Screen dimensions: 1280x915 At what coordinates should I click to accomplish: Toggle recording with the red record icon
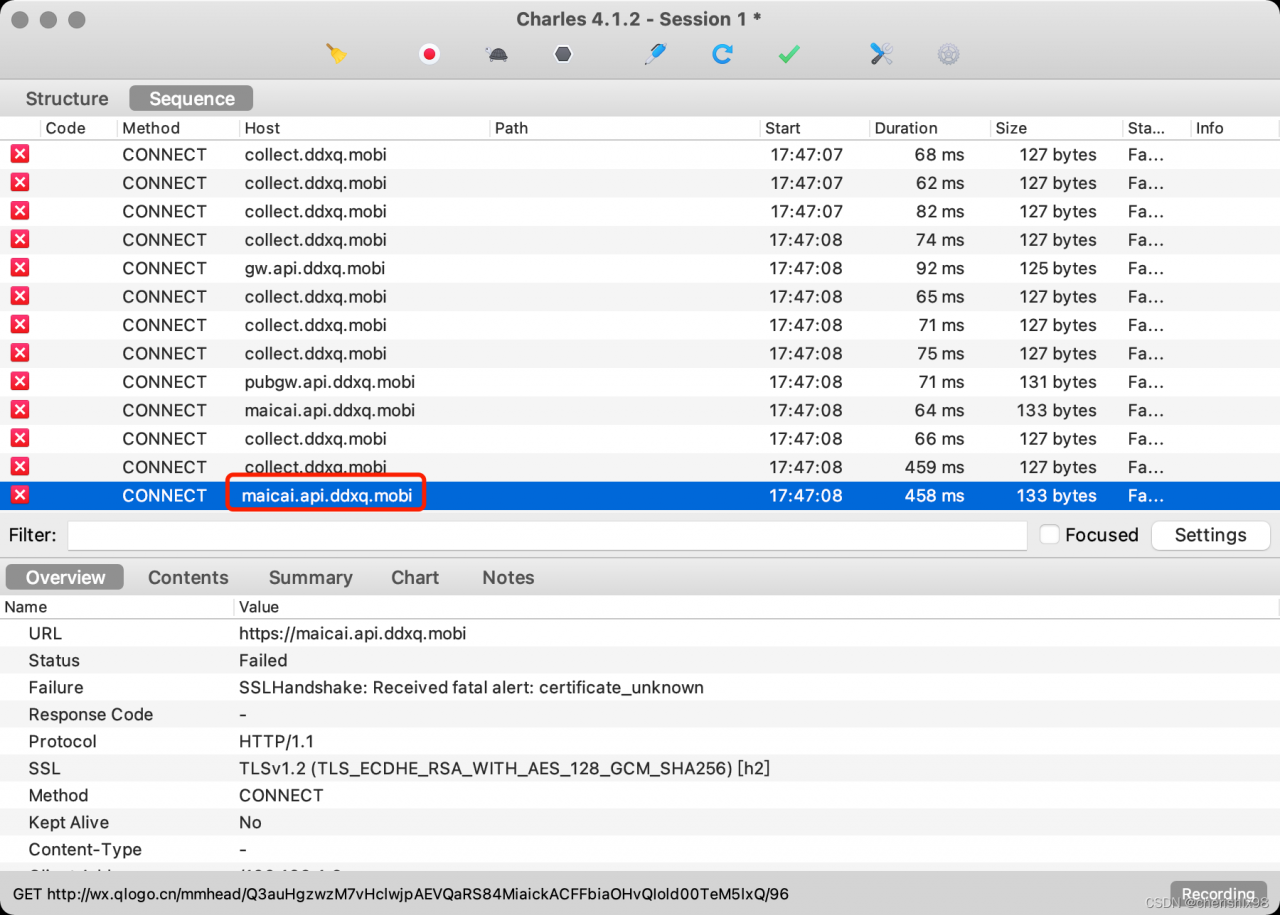pos(429,54)
